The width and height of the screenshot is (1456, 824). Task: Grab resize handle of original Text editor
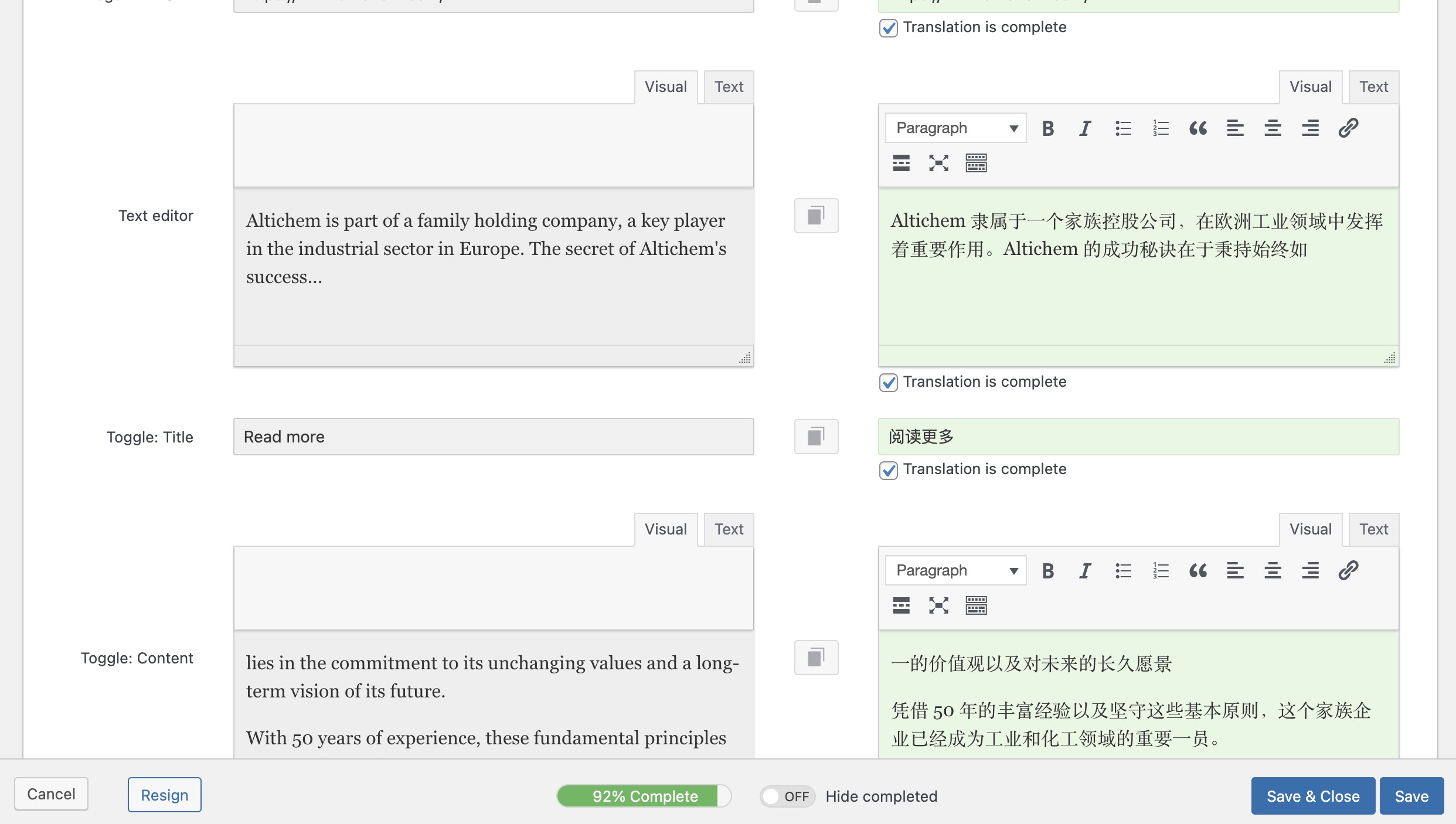point(745,357)
